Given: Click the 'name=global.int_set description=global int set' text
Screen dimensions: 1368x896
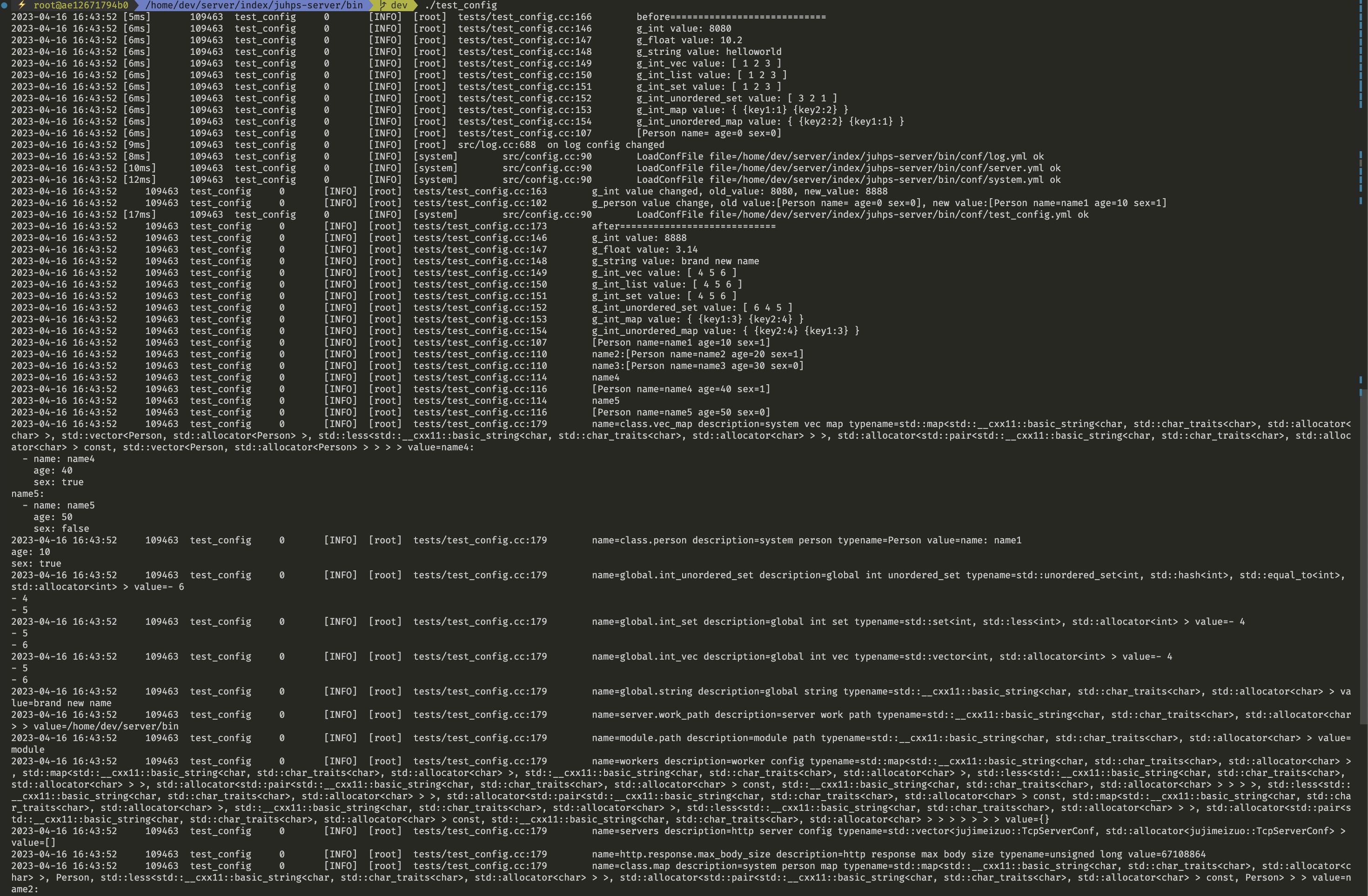Looking at the screenshot, I should (720, 621).
